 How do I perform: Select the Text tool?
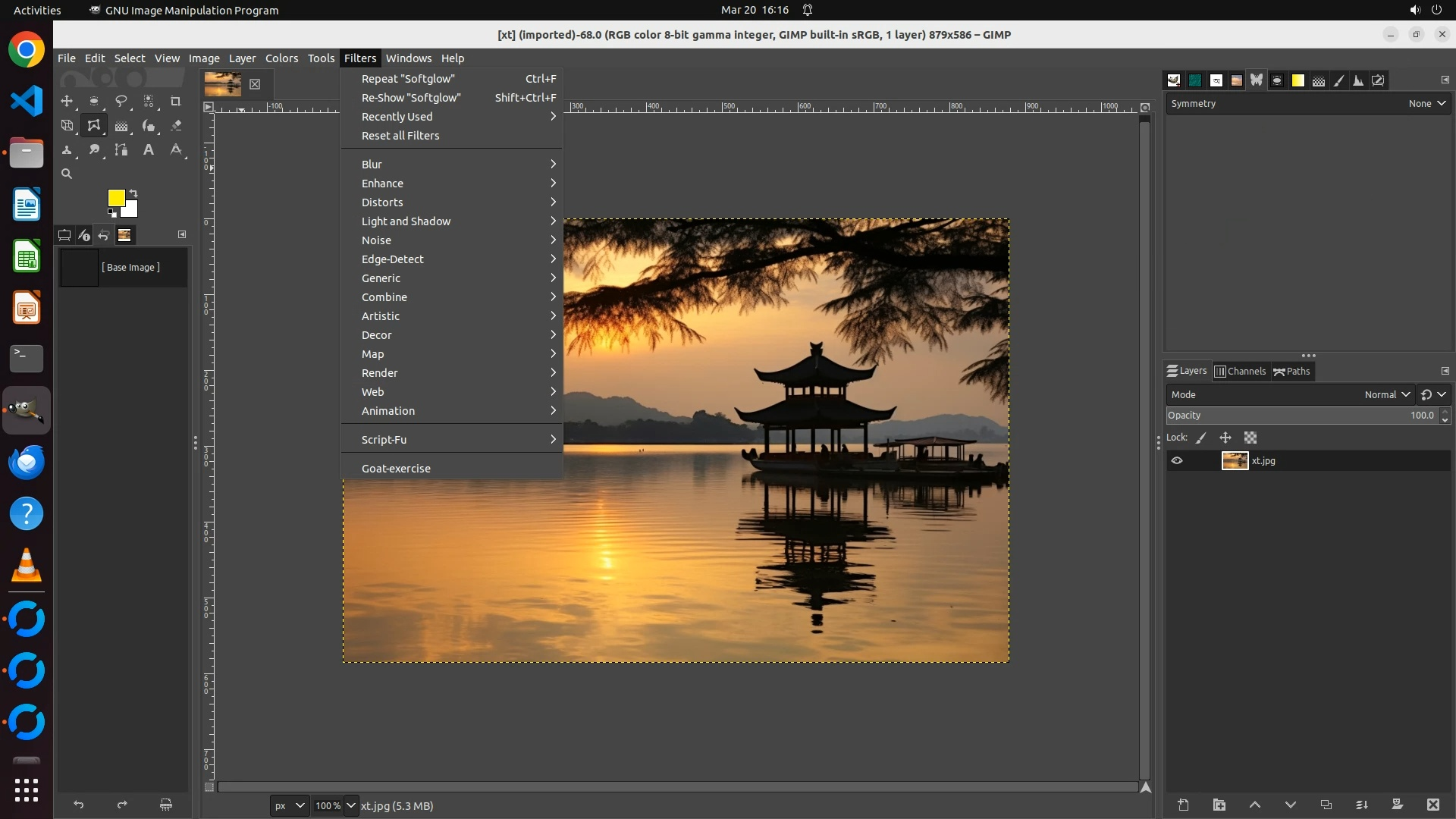[149, 150]
